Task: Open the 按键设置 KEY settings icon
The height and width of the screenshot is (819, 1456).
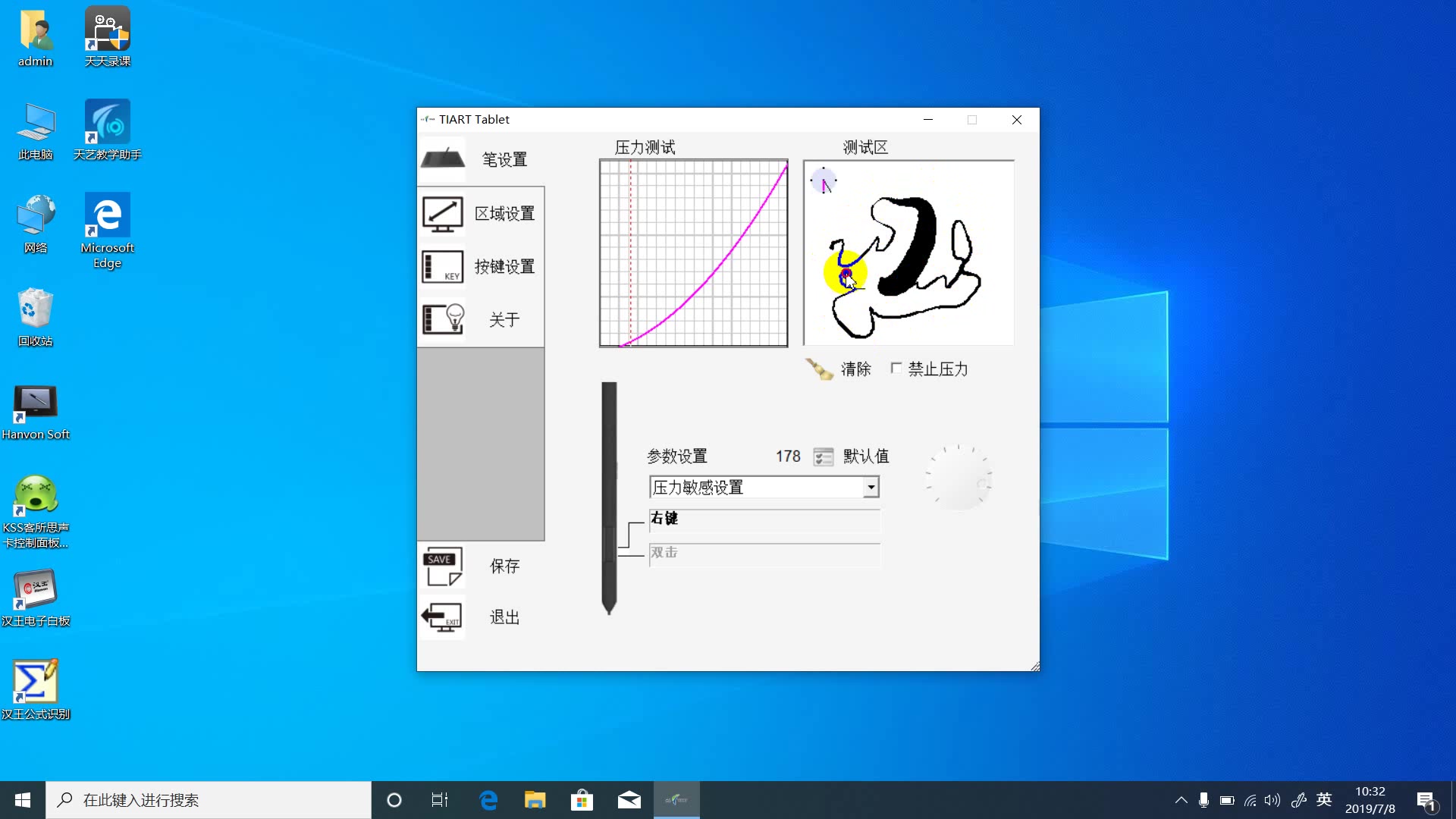Action: [443, 267]
